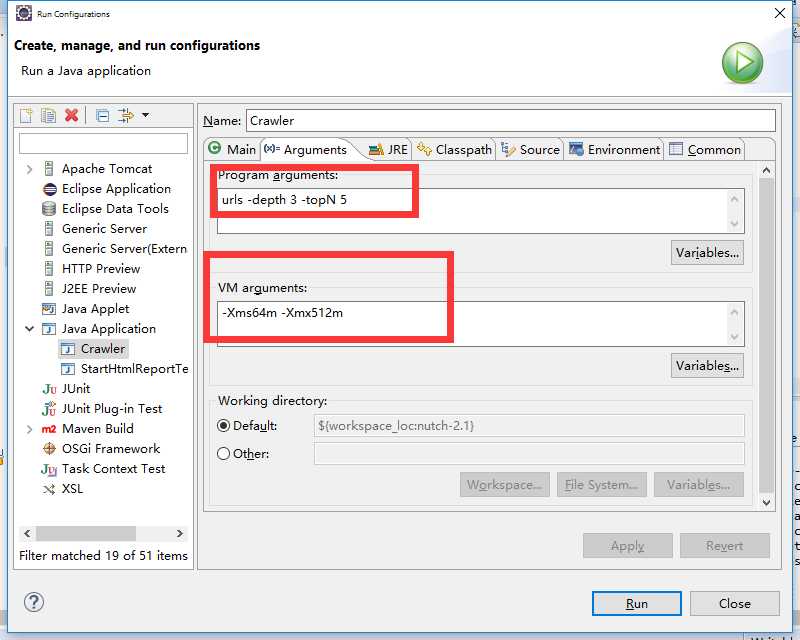Screen dimensions: 800x640
Task: Click the Java Applet icon
Action: (48, 309)
